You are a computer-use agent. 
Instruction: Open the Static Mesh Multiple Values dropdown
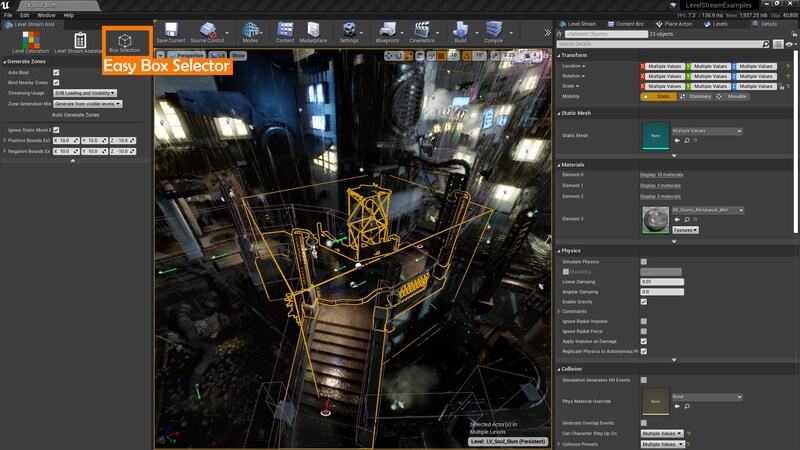coord(707,131)
